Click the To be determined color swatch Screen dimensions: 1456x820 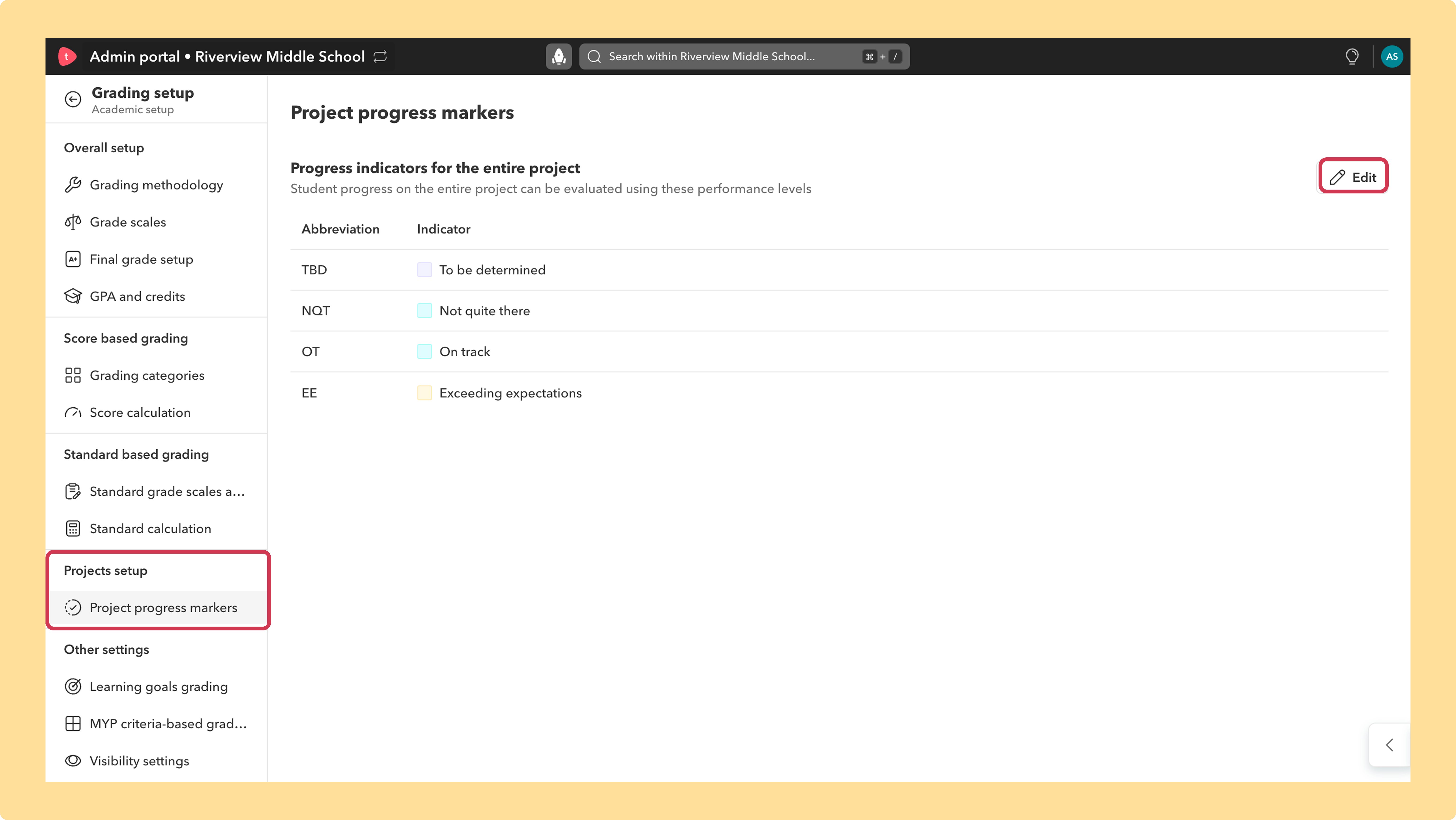pyautogui.click(x=424, y=269)
